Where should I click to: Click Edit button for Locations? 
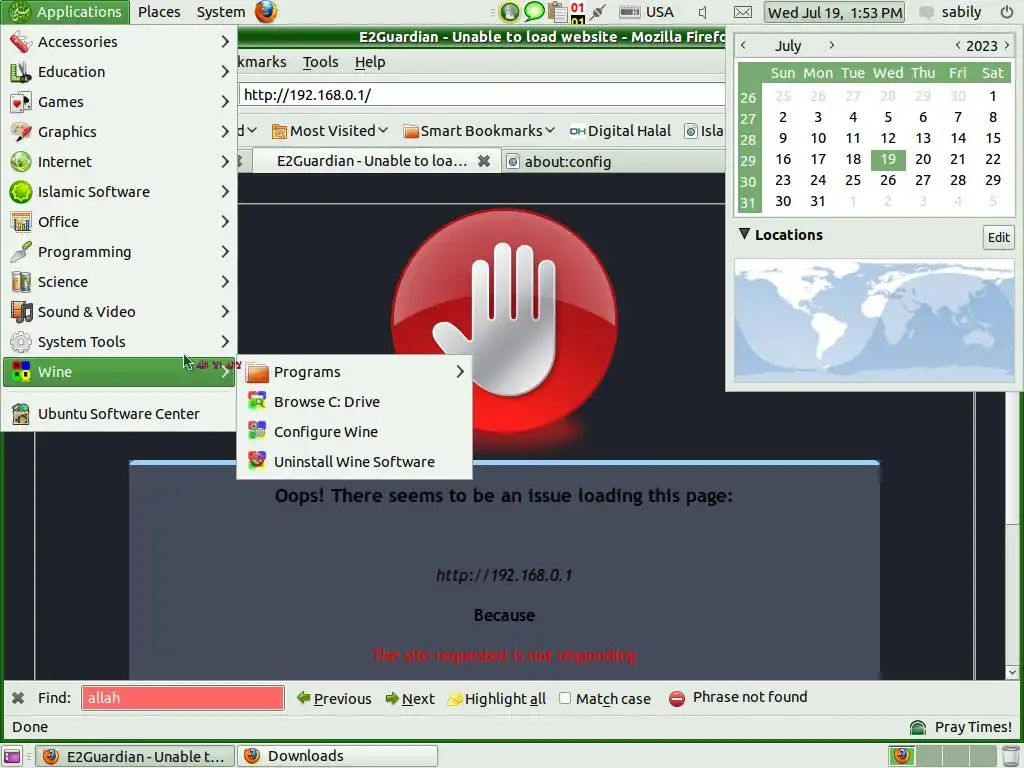[x=999, y=237]
